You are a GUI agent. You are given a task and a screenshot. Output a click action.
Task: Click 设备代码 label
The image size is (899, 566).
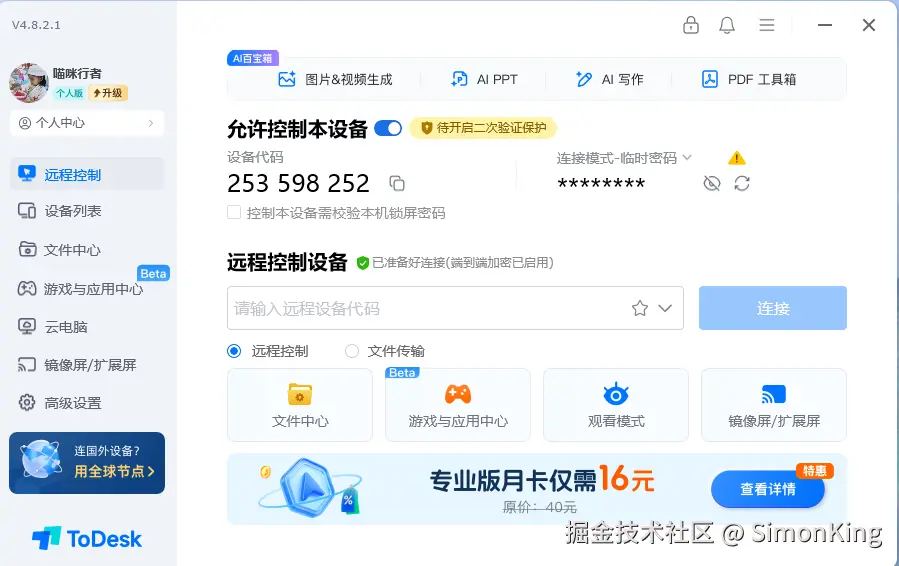(x=255, y=158)
